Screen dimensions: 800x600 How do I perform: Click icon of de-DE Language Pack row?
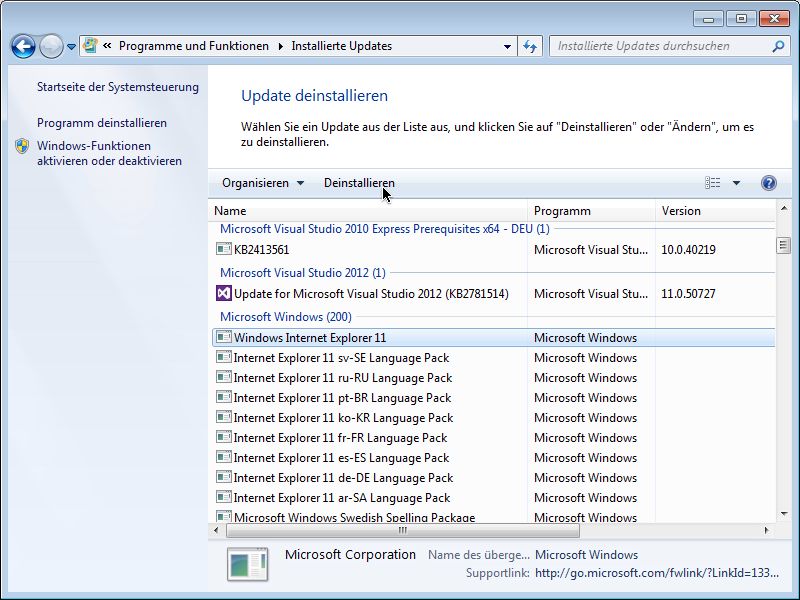223,477
